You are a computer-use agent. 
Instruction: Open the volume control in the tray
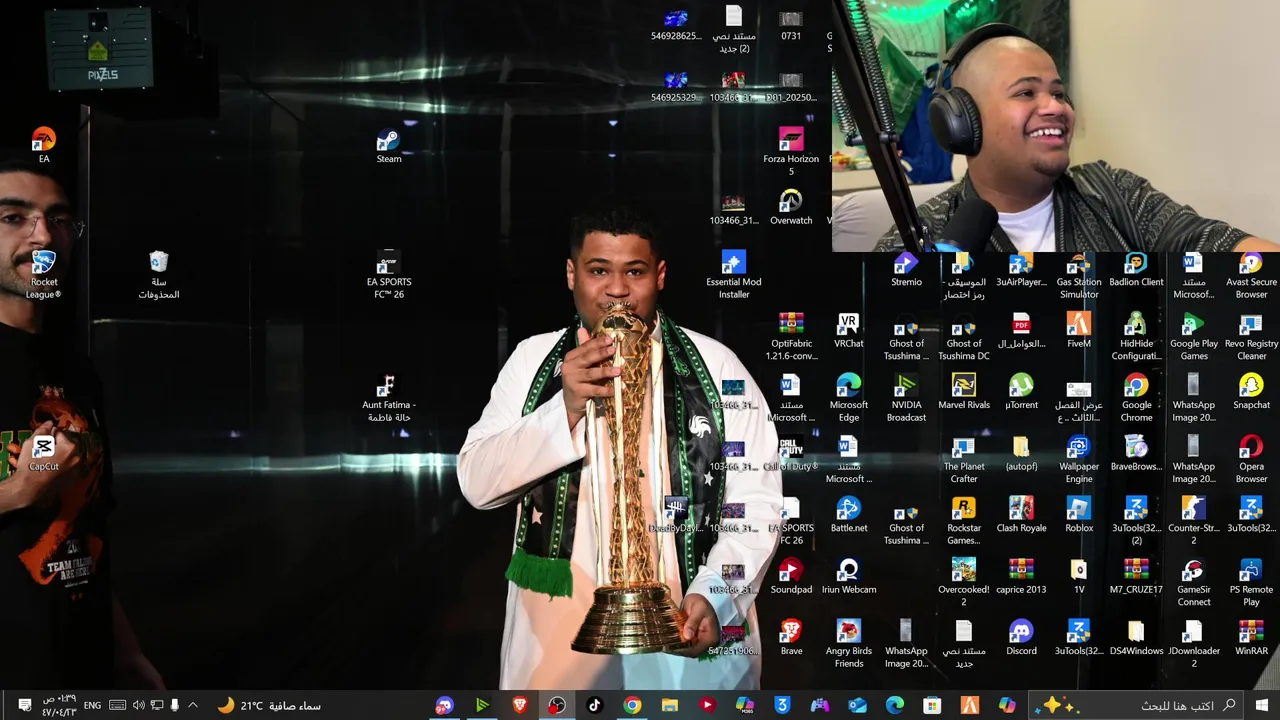[138, 705]
